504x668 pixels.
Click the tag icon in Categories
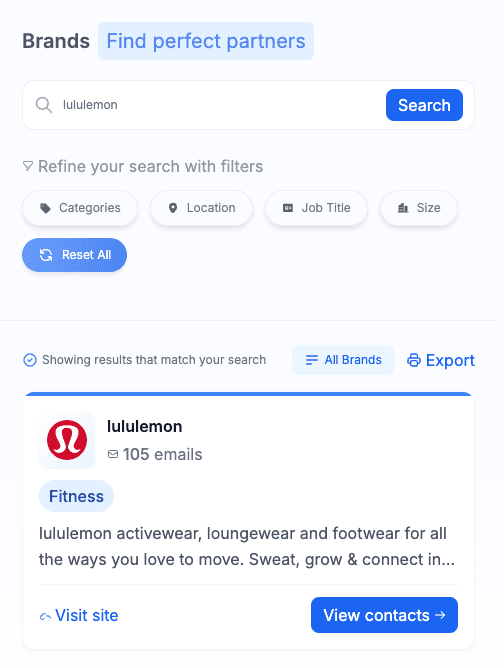pyautogui.click(x=45, y=208)
